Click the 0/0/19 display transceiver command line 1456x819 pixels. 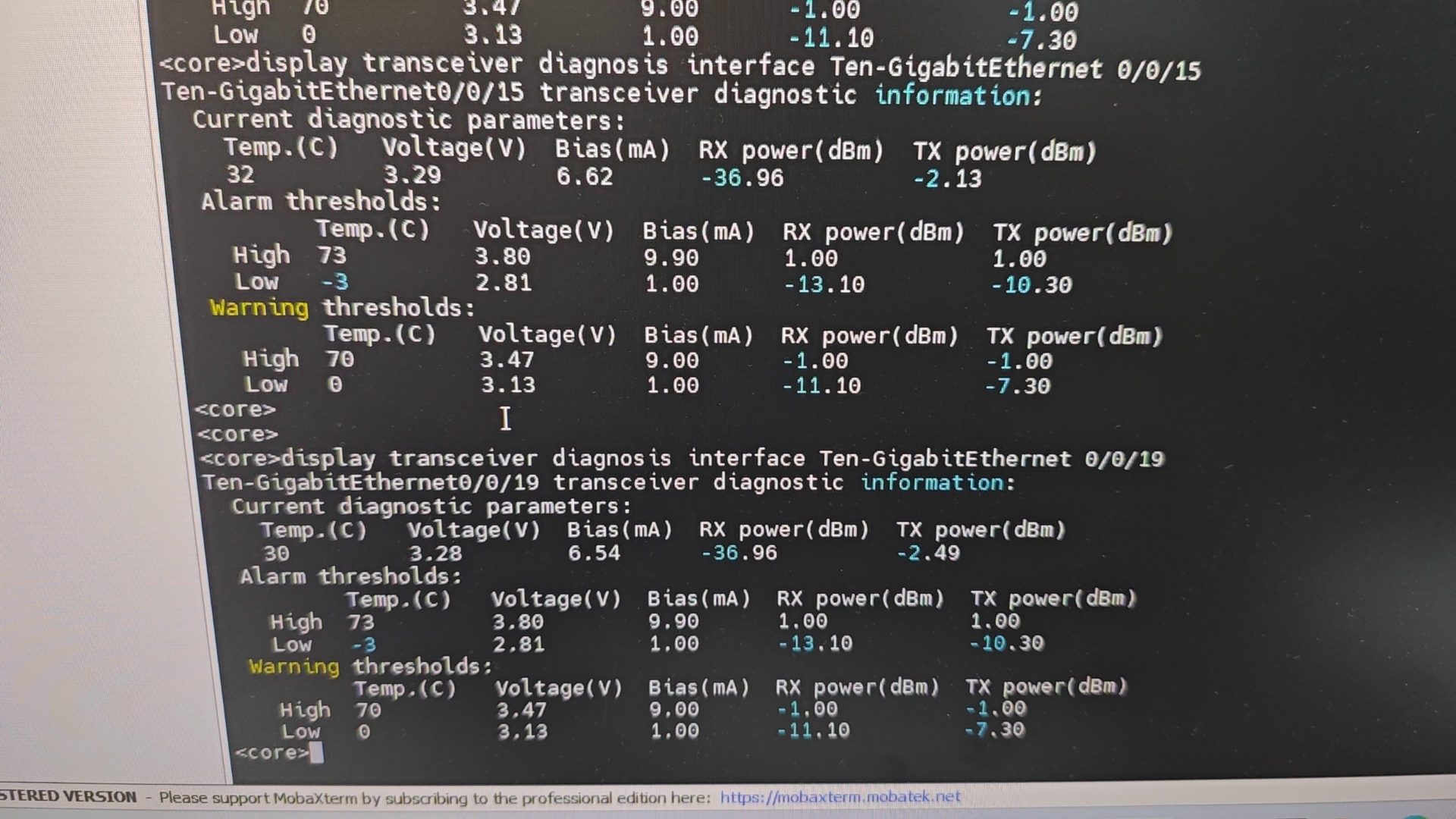pyautogui.click(x=680, y=459)
